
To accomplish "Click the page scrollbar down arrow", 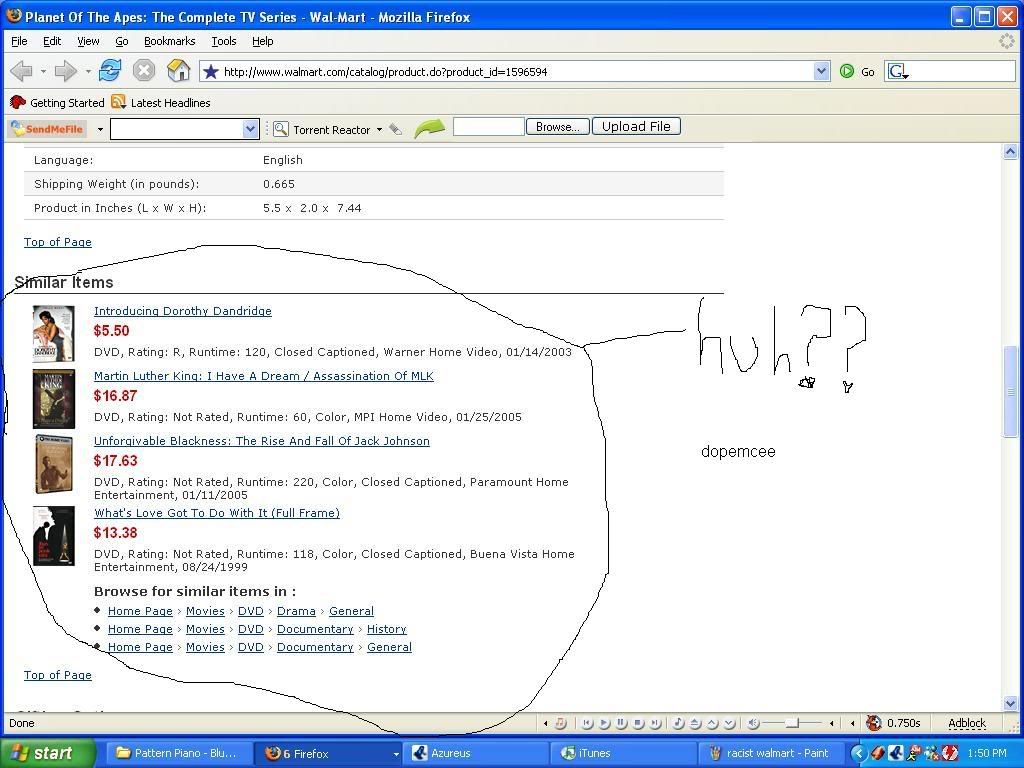I will [x=1010, y=703].
